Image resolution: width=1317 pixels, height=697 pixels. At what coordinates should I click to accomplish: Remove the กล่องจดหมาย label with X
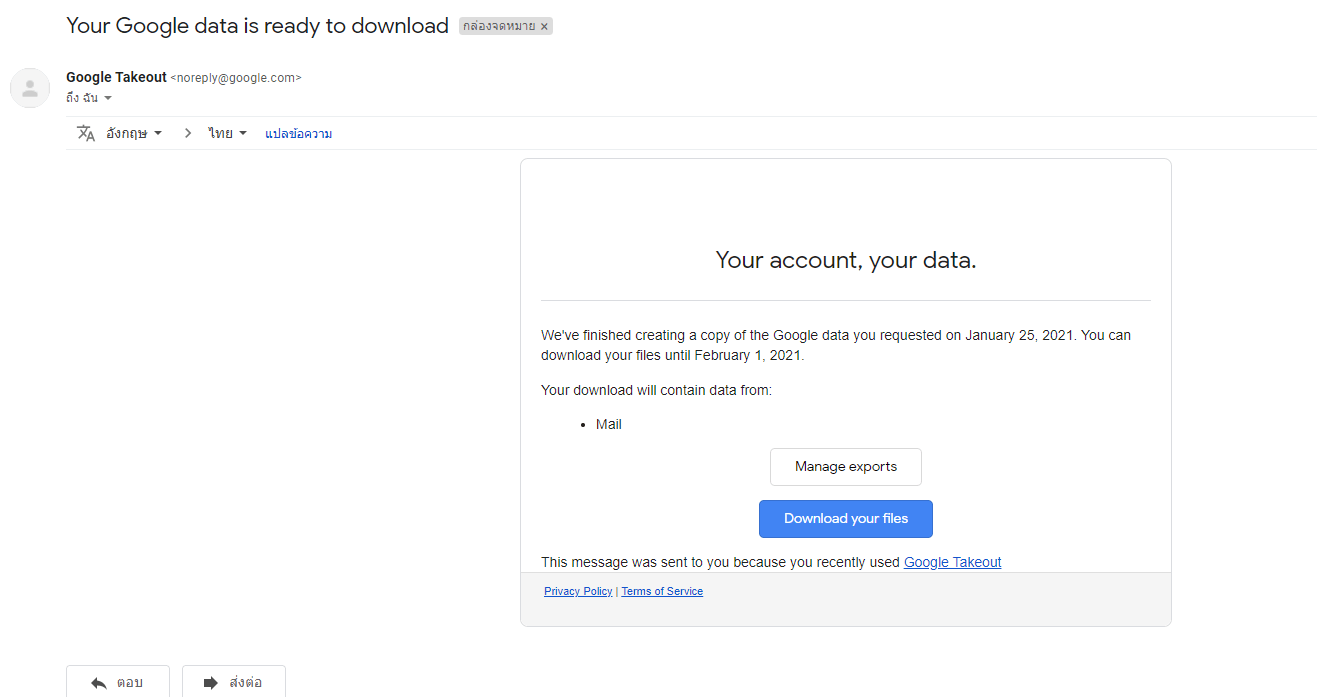click(x=544, y=27)
